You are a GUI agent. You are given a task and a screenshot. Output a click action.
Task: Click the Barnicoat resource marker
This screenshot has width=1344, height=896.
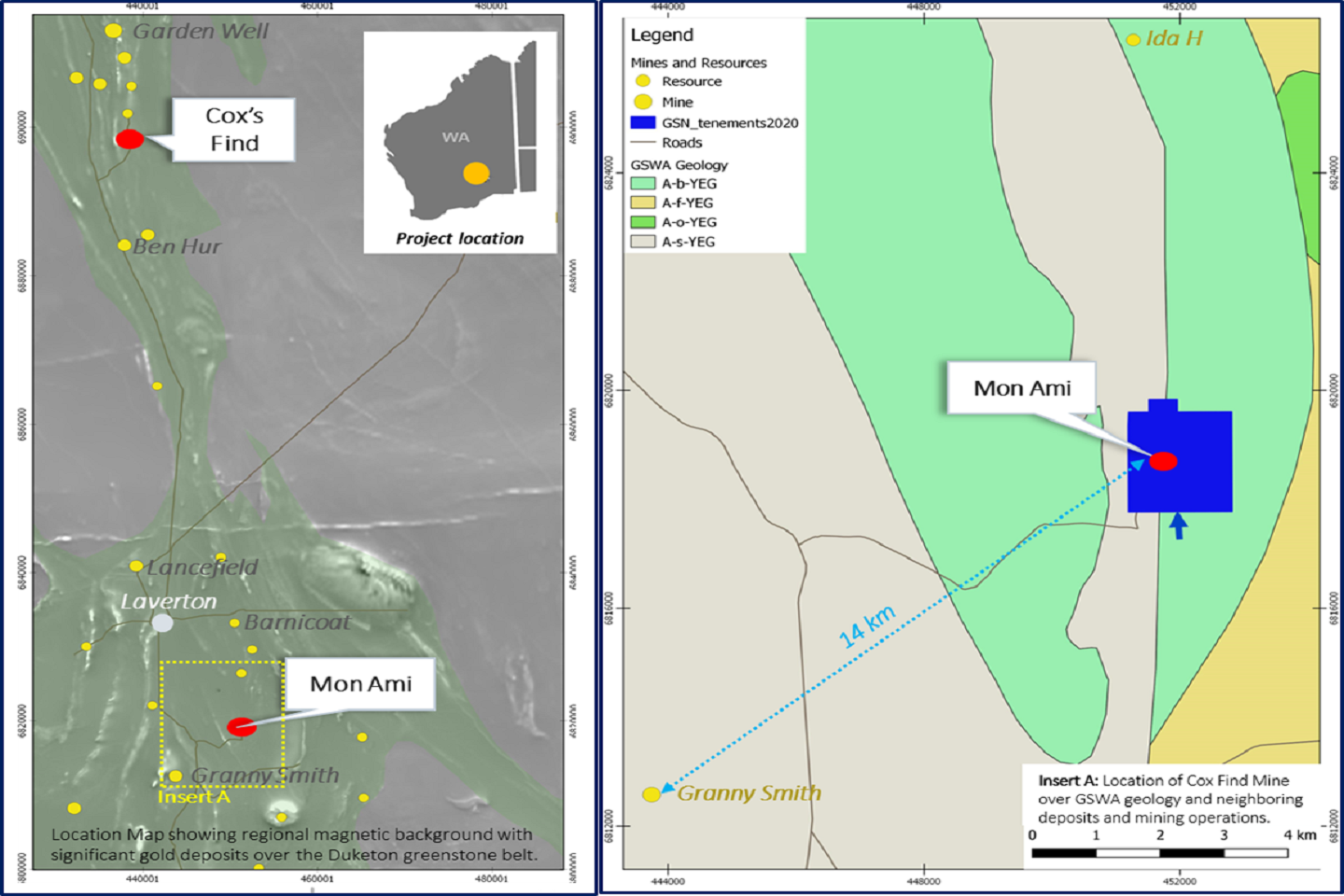(232, 623)
